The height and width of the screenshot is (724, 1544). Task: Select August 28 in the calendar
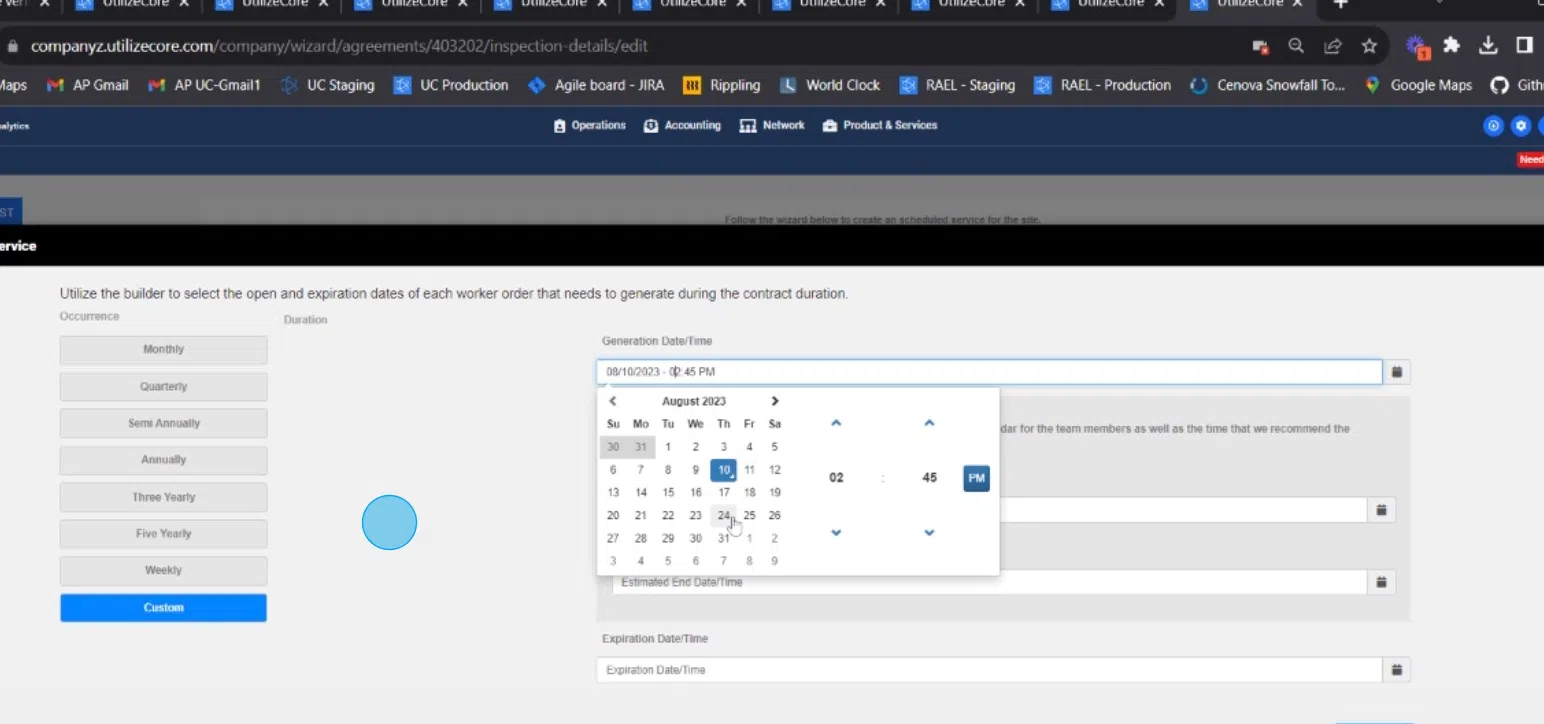tap(641, 539)
